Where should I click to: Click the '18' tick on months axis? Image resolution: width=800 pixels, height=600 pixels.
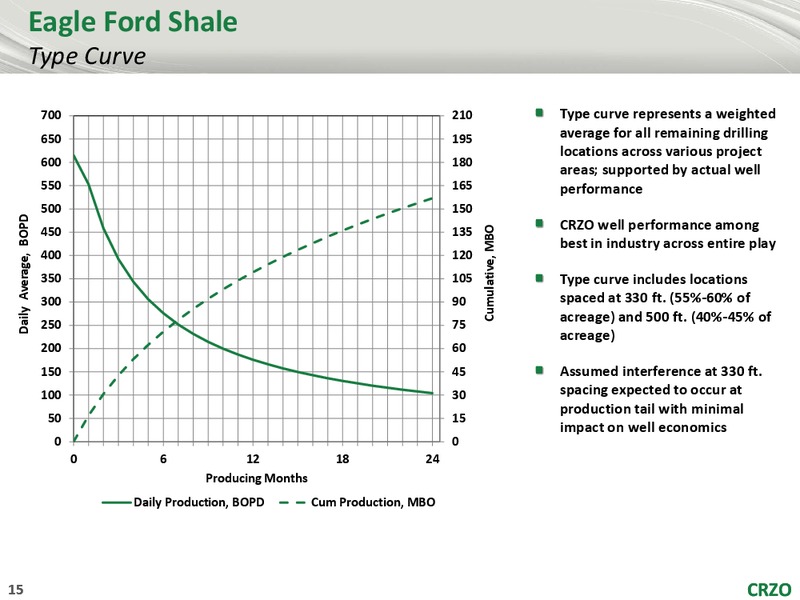click(x=342, y=459)
